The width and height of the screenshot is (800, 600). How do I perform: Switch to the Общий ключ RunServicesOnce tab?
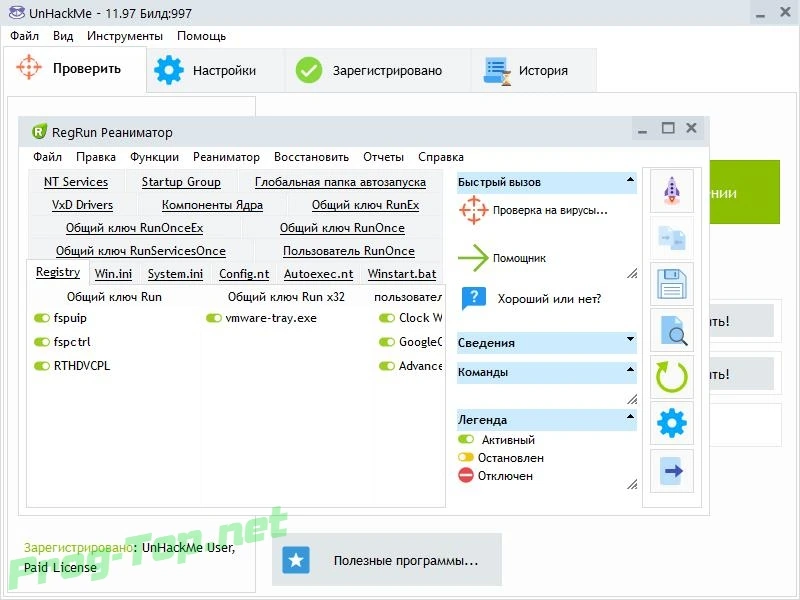point(141,251)
